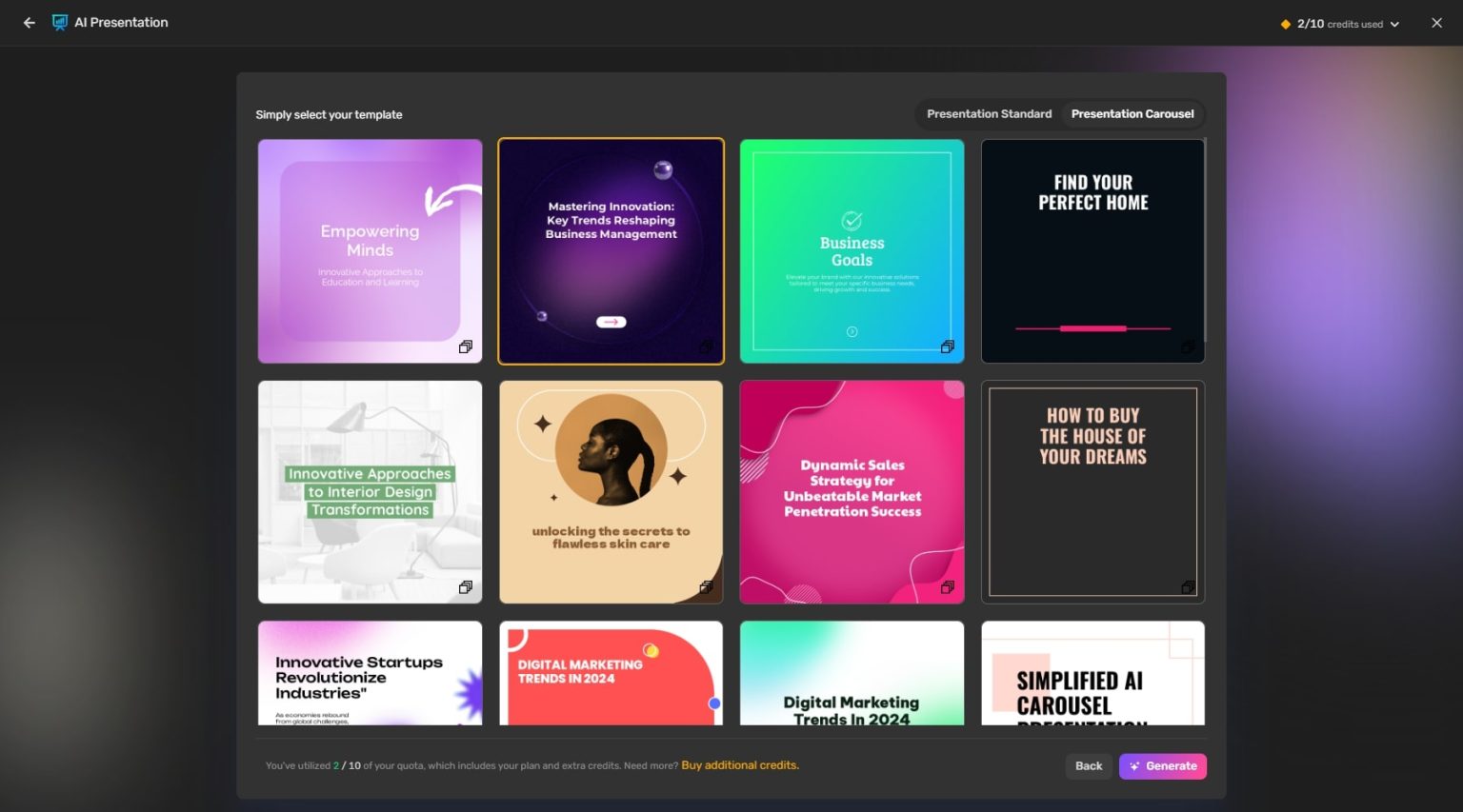Click the pages icon on Dynamic Sales Strategy template
This screenshot has height=812, width=1463.
[x=948, y=587]
